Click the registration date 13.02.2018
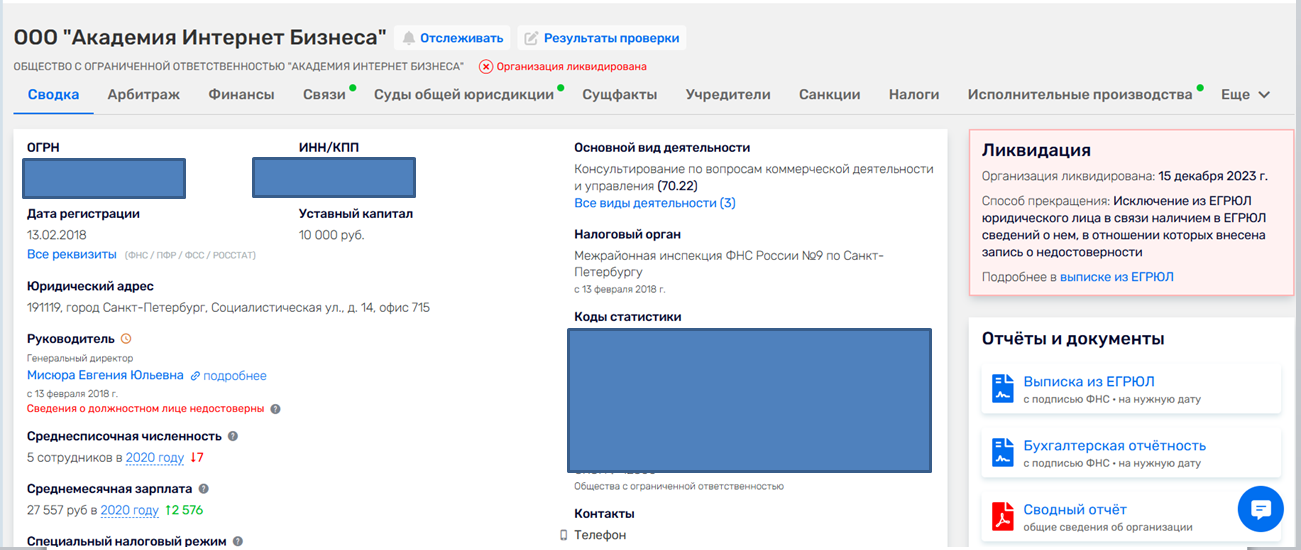 click(59, 235)
